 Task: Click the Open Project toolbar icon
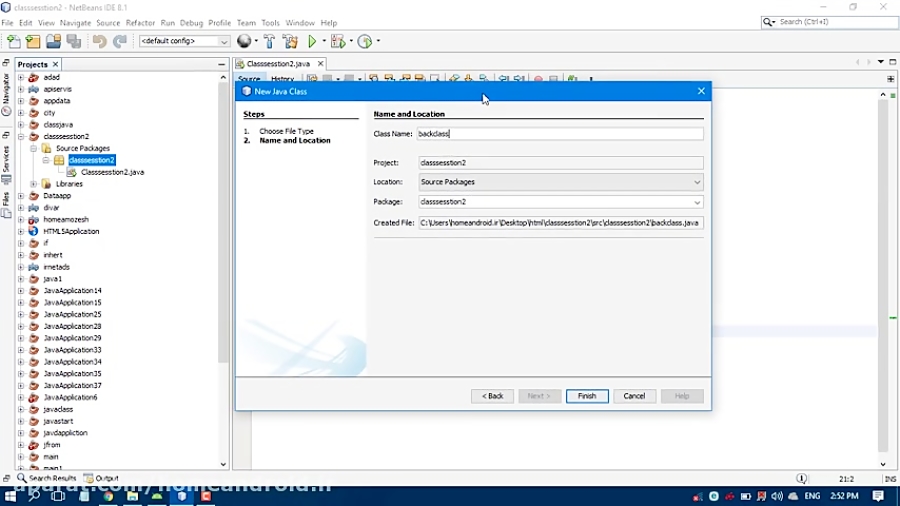pos(53,42)
